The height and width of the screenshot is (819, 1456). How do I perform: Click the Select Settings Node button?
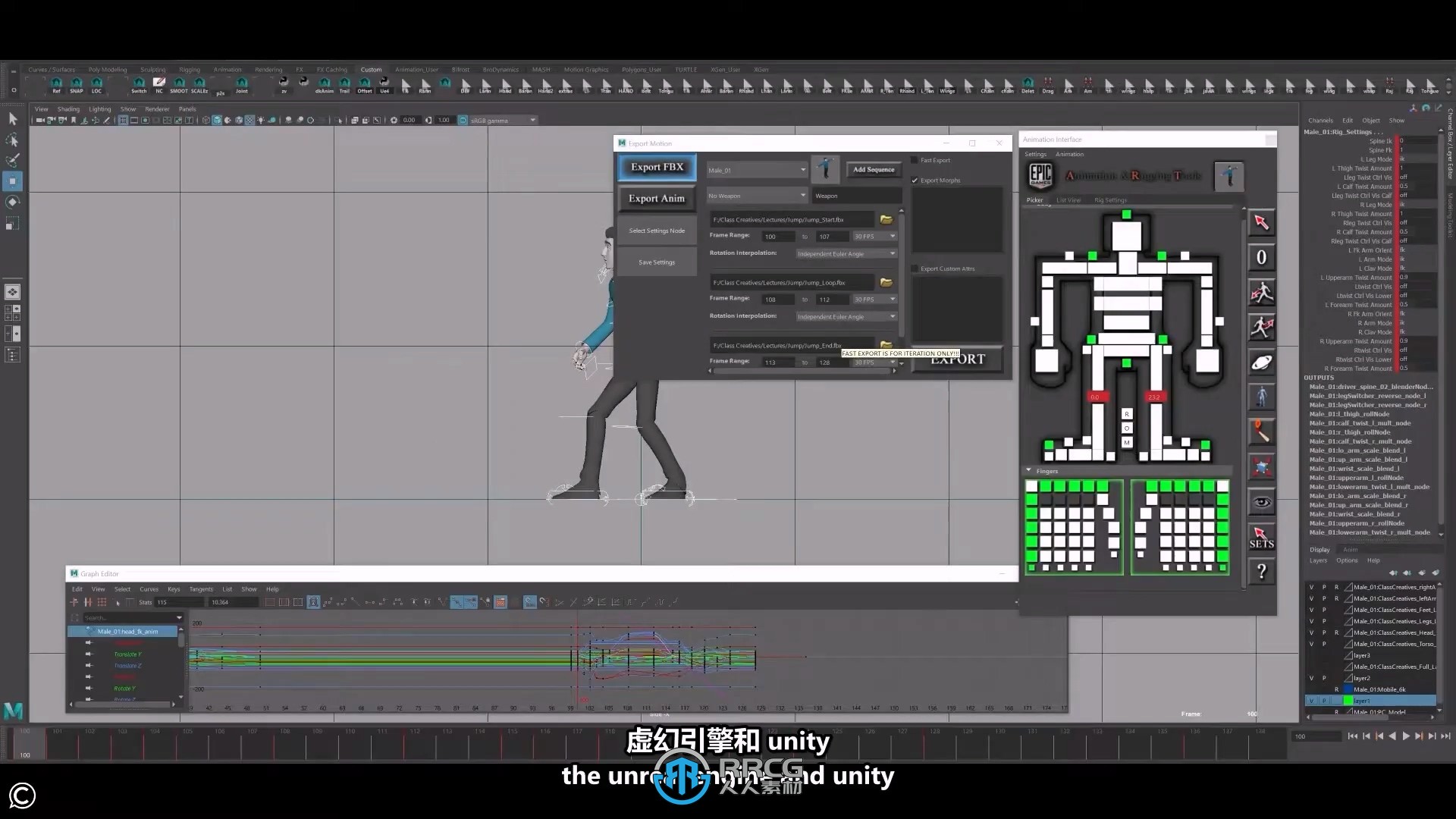657,231
